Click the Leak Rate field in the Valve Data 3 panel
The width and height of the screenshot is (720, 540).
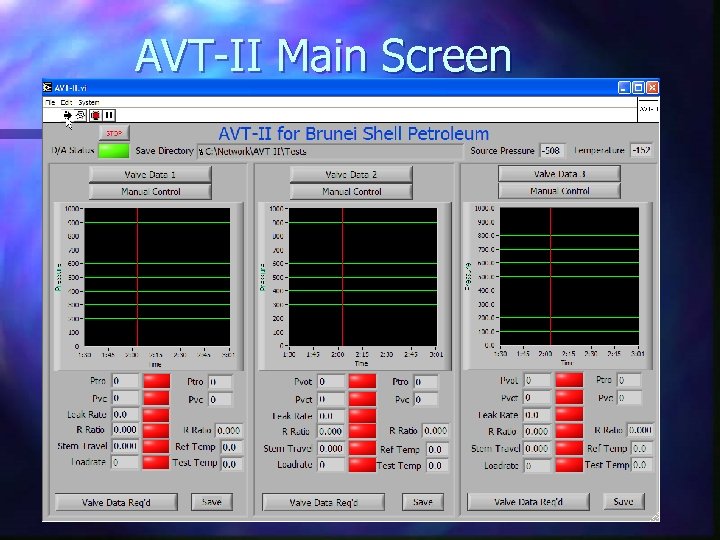(537, 415)
